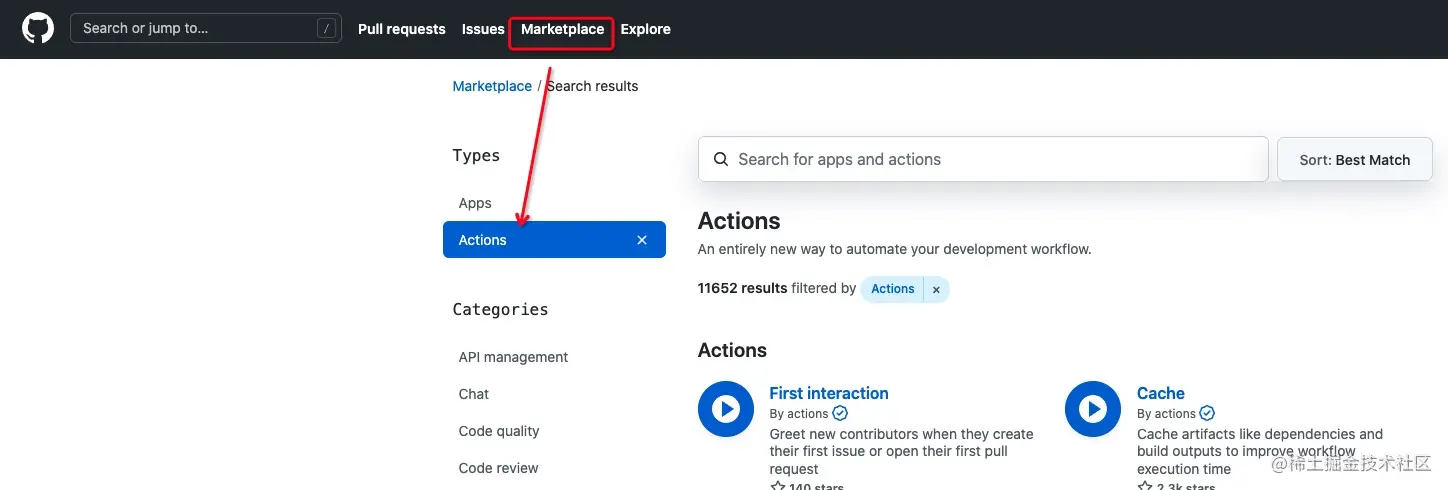The width and height of the screenshot is (1448, 490).
Task: Open the Sort: Best Match dropdown
Action: click(1354, 159)
